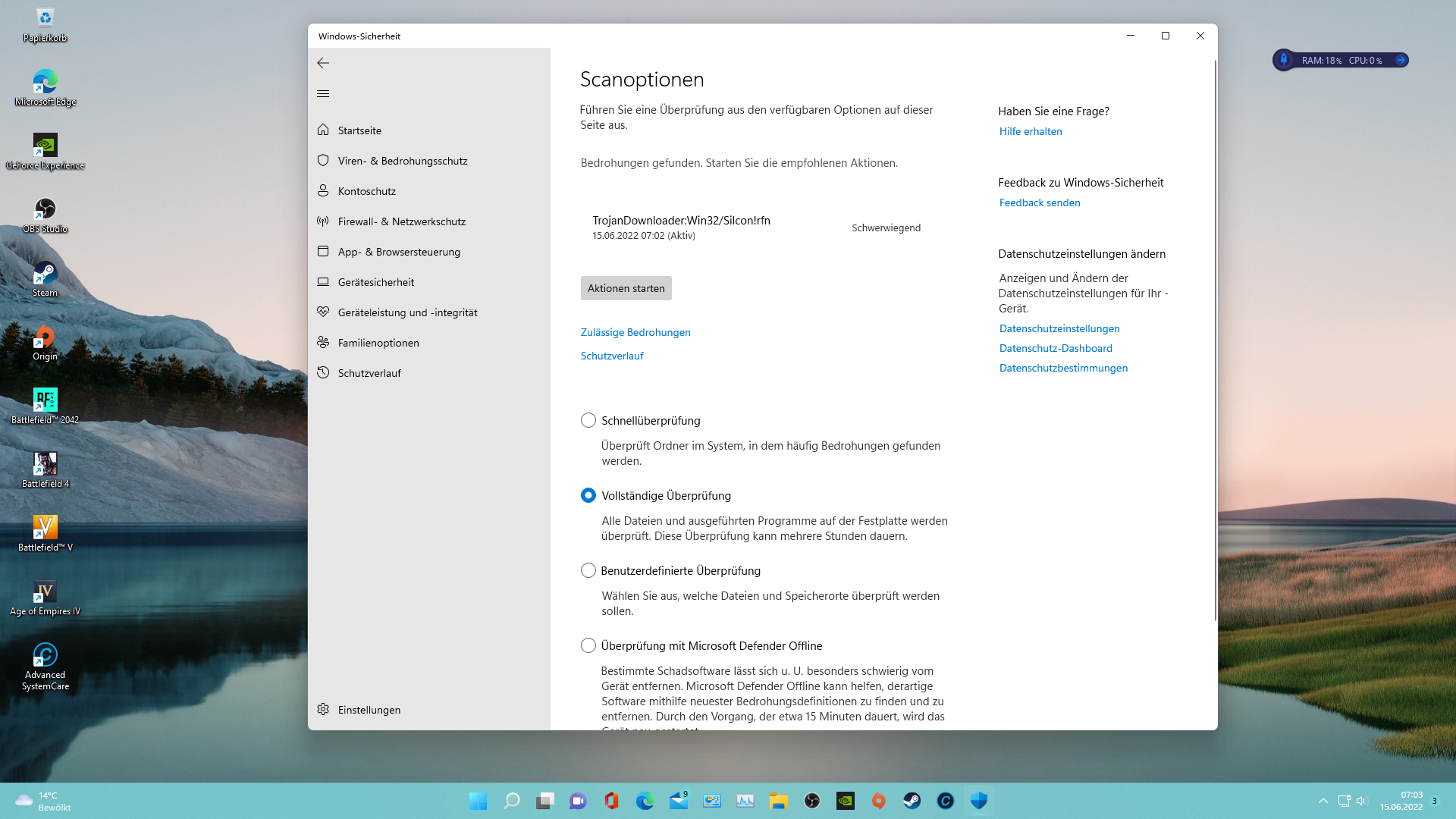Open Viren- & Bedrohungsschutz section

click(402, 161)
